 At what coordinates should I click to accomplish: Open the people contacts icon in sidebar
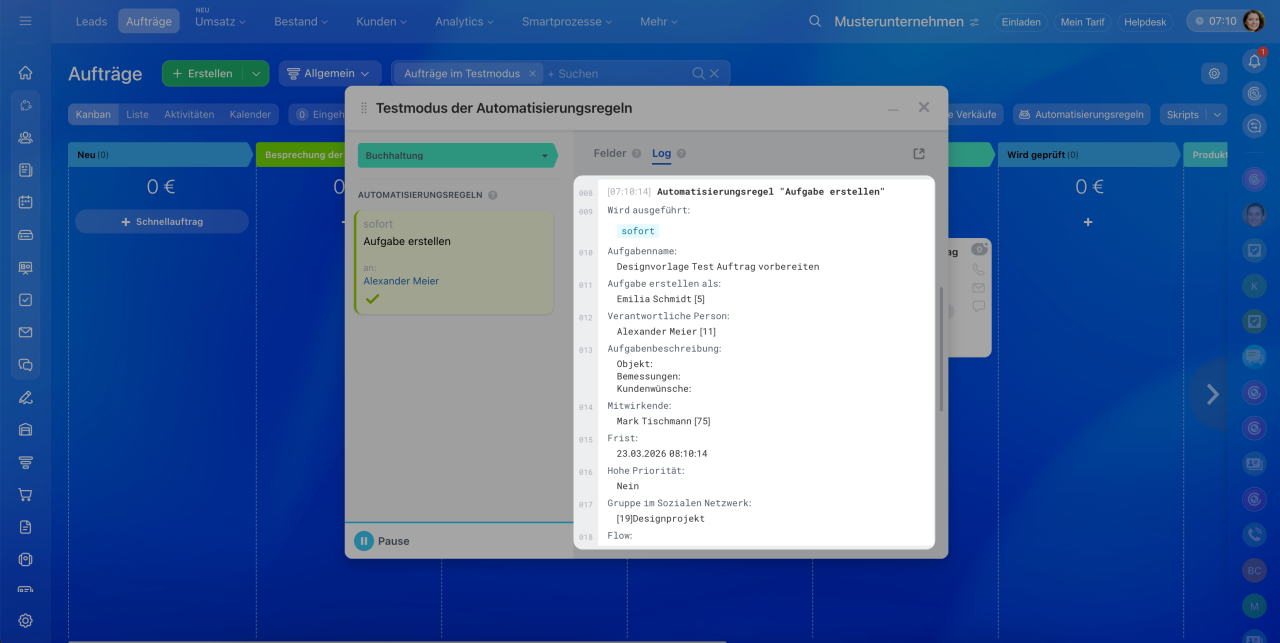[25, 138]
